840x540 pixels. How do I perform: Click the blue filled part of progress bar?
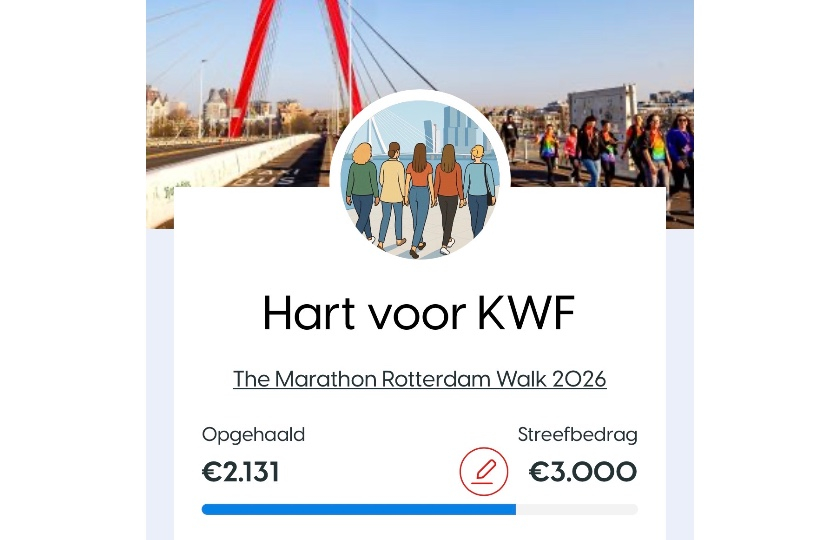[358, 509]
